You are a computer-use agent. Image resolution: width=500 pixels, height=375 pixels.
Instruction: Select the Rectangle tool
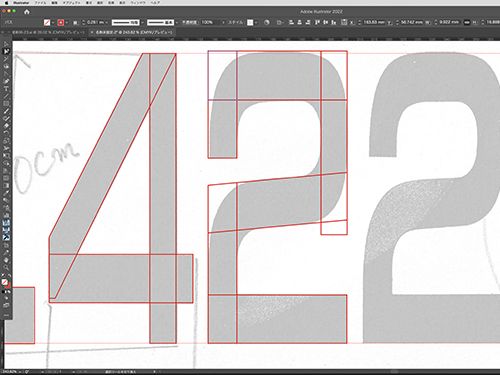click(6, 104)
